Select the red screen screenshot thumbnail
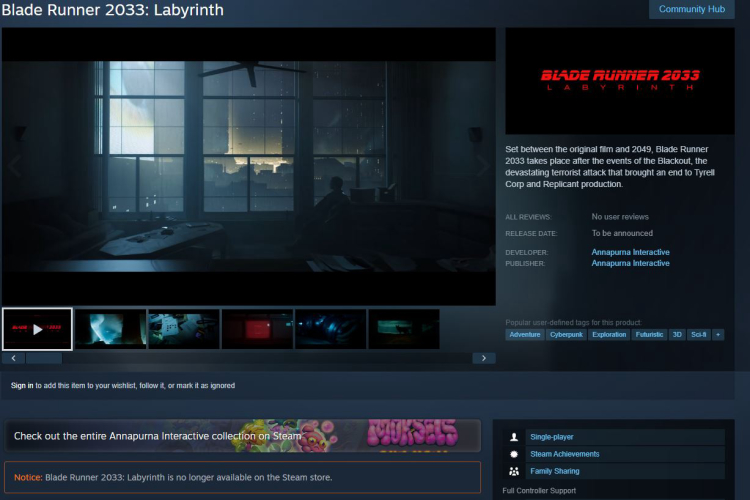The image size is (750, 500). pyautogui.click(x=257, y=329)
